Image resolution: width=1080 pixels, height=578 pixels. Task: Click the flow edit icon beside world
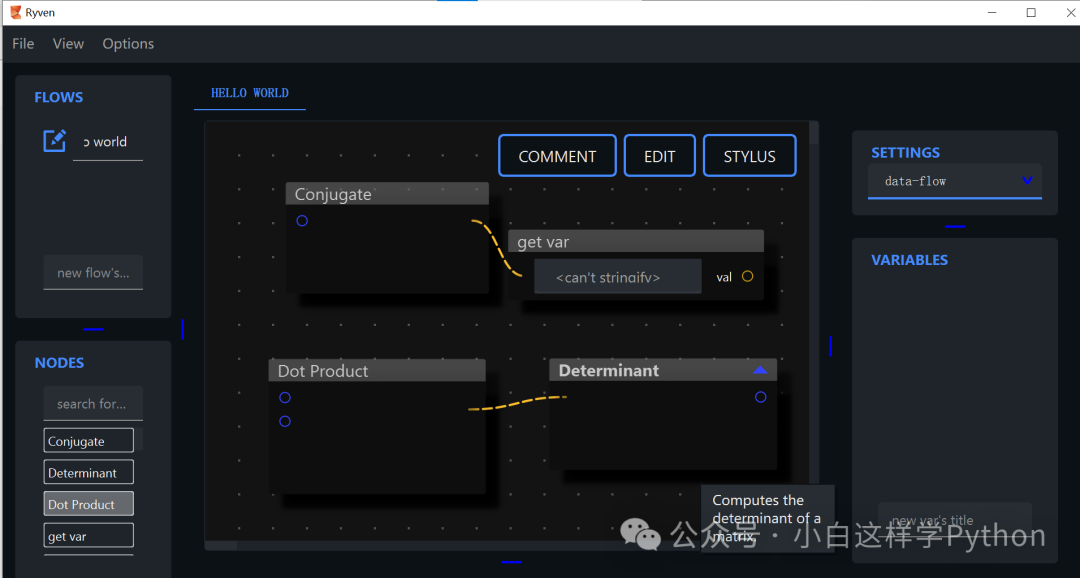click(x=54, y=141)
